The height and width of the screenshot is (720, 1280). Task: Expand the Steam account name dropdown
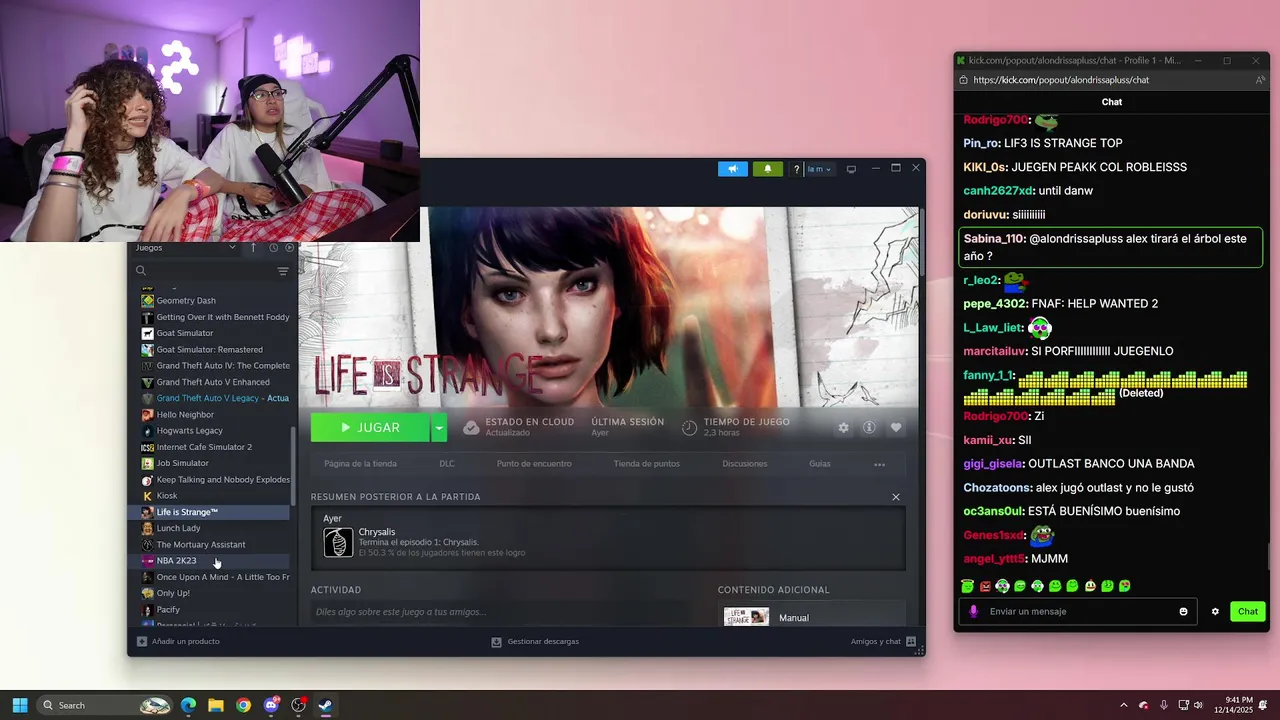819,169
